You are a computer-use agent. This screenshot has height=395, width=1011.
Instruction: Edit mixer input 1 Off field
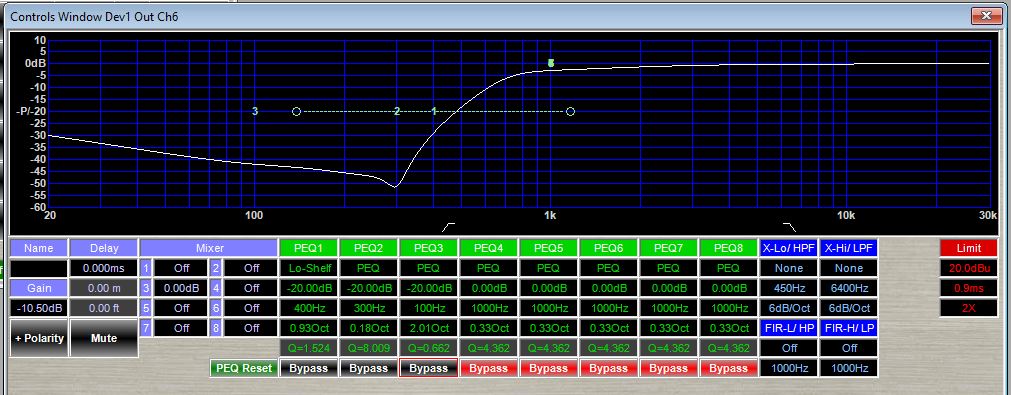[181, 268]
